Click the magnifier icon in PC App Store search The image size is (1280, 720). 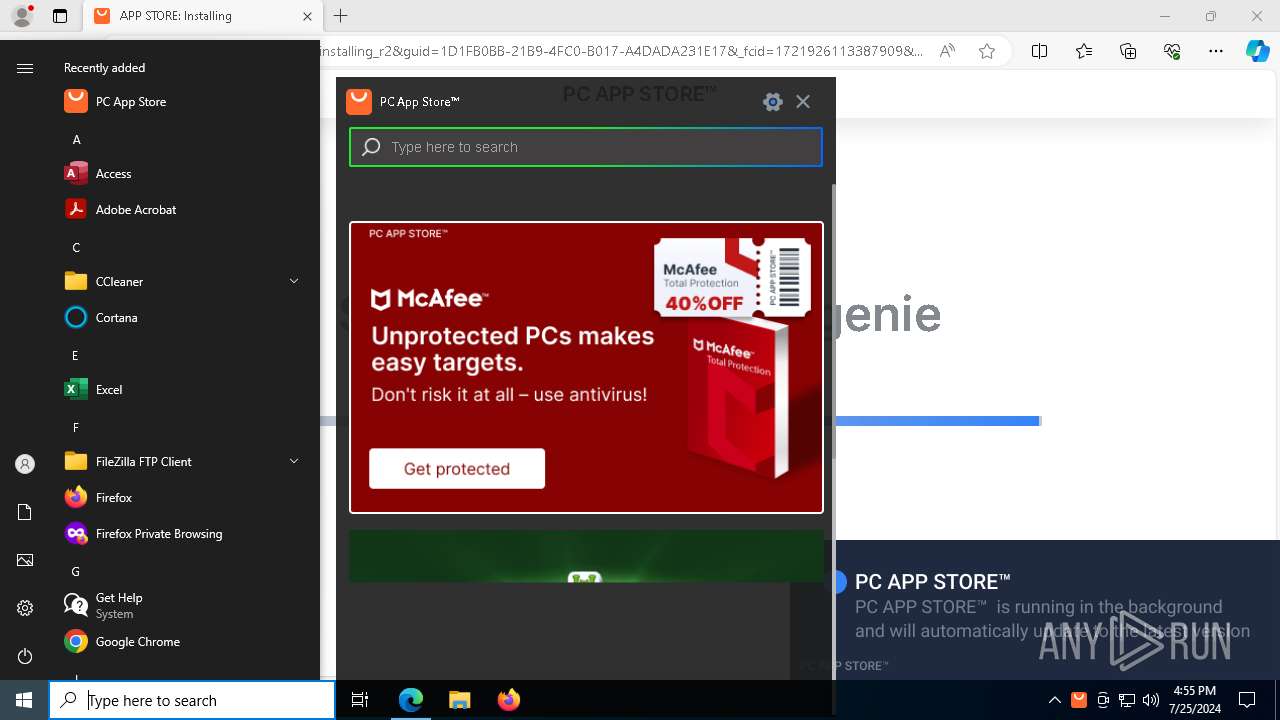click(371, 147)
